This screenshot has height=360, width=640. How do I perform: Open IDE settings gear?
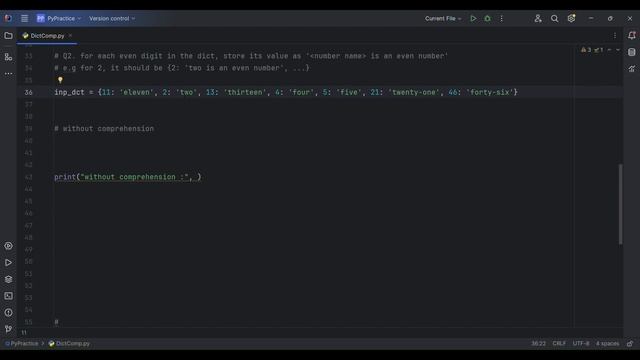(x=571, y=18)
